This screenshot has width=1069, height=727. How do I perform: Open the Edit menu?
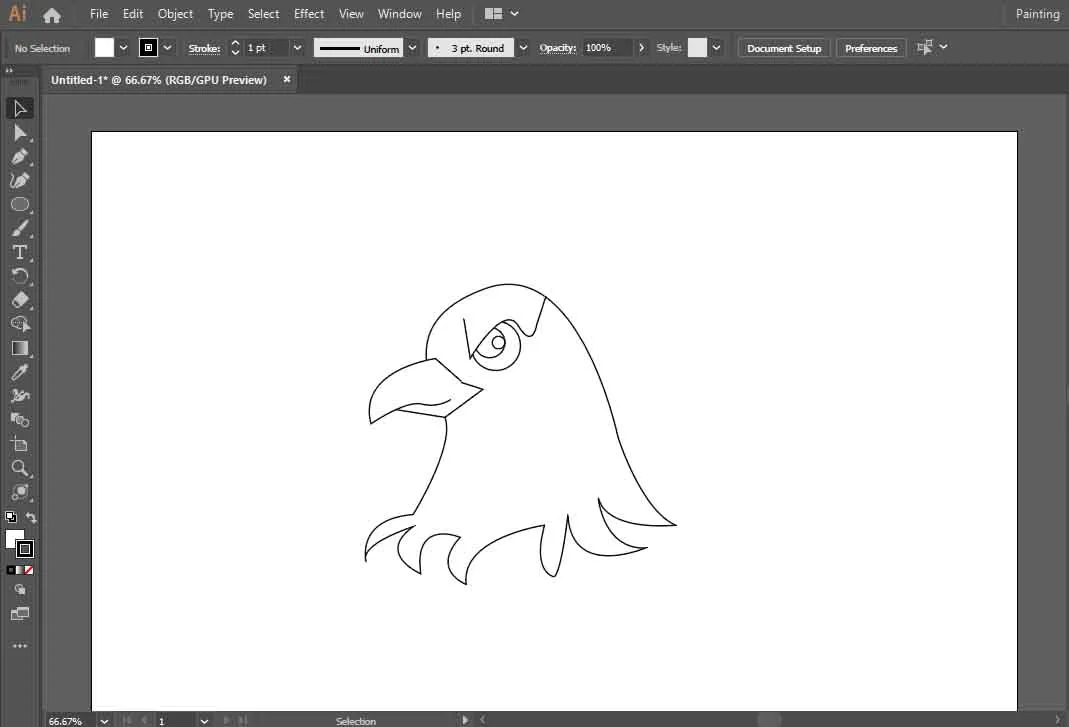(x=133, y=14)
